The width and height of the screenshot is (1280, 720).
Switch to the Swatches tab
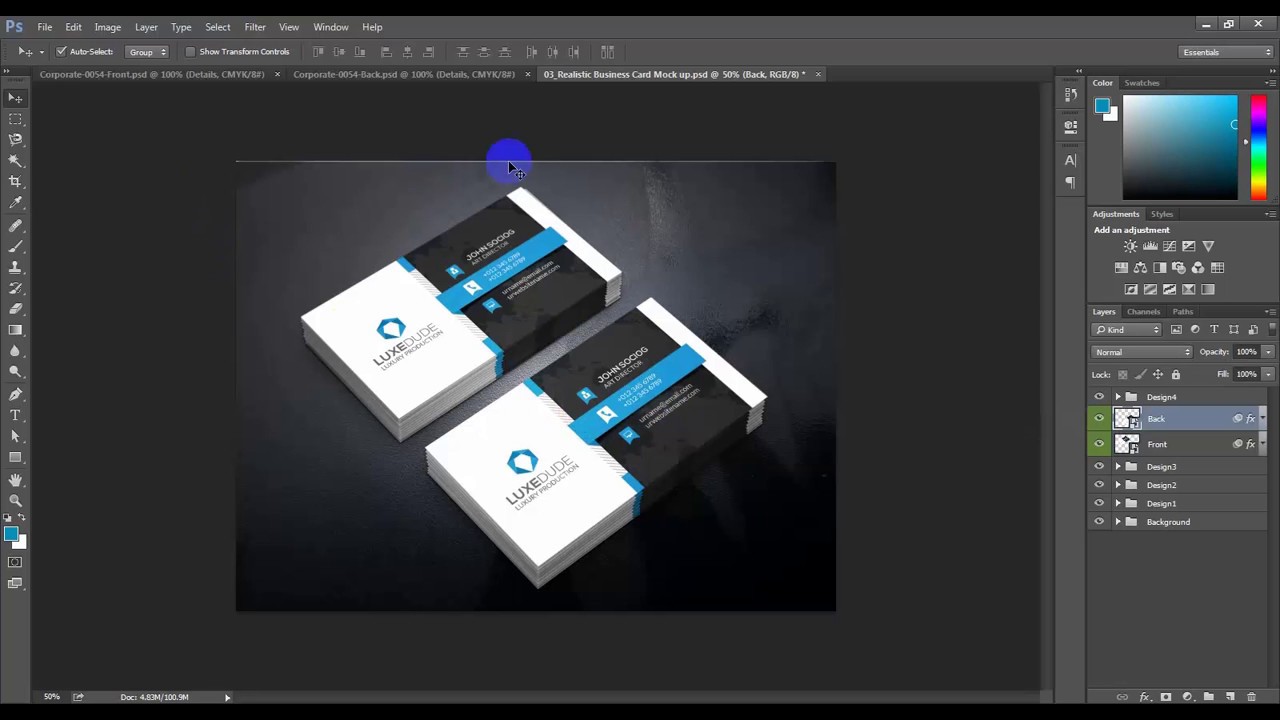click(1142, 83)
